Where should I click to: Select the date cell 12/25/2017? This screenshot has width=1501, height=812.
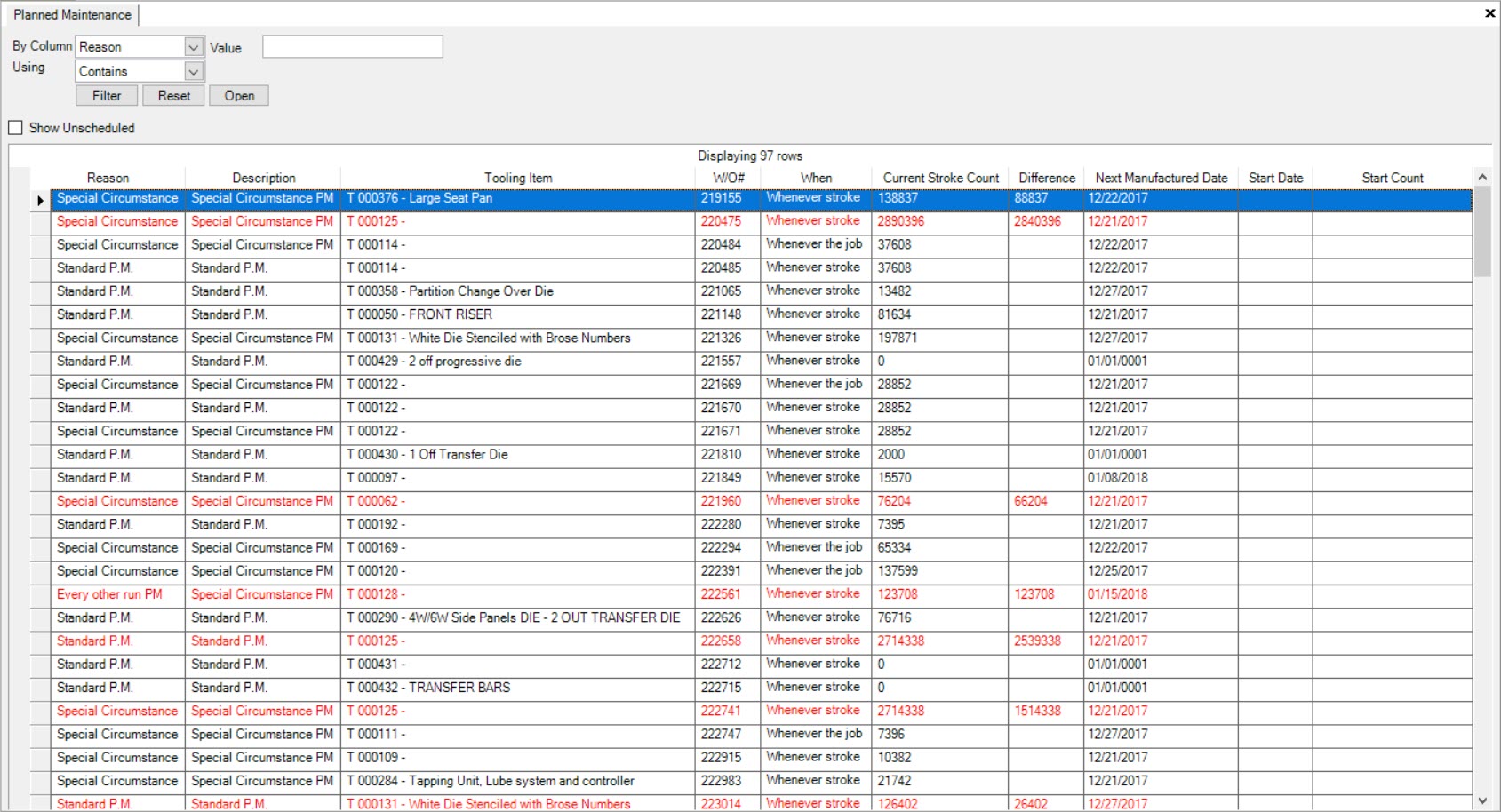coord(1161,571)
